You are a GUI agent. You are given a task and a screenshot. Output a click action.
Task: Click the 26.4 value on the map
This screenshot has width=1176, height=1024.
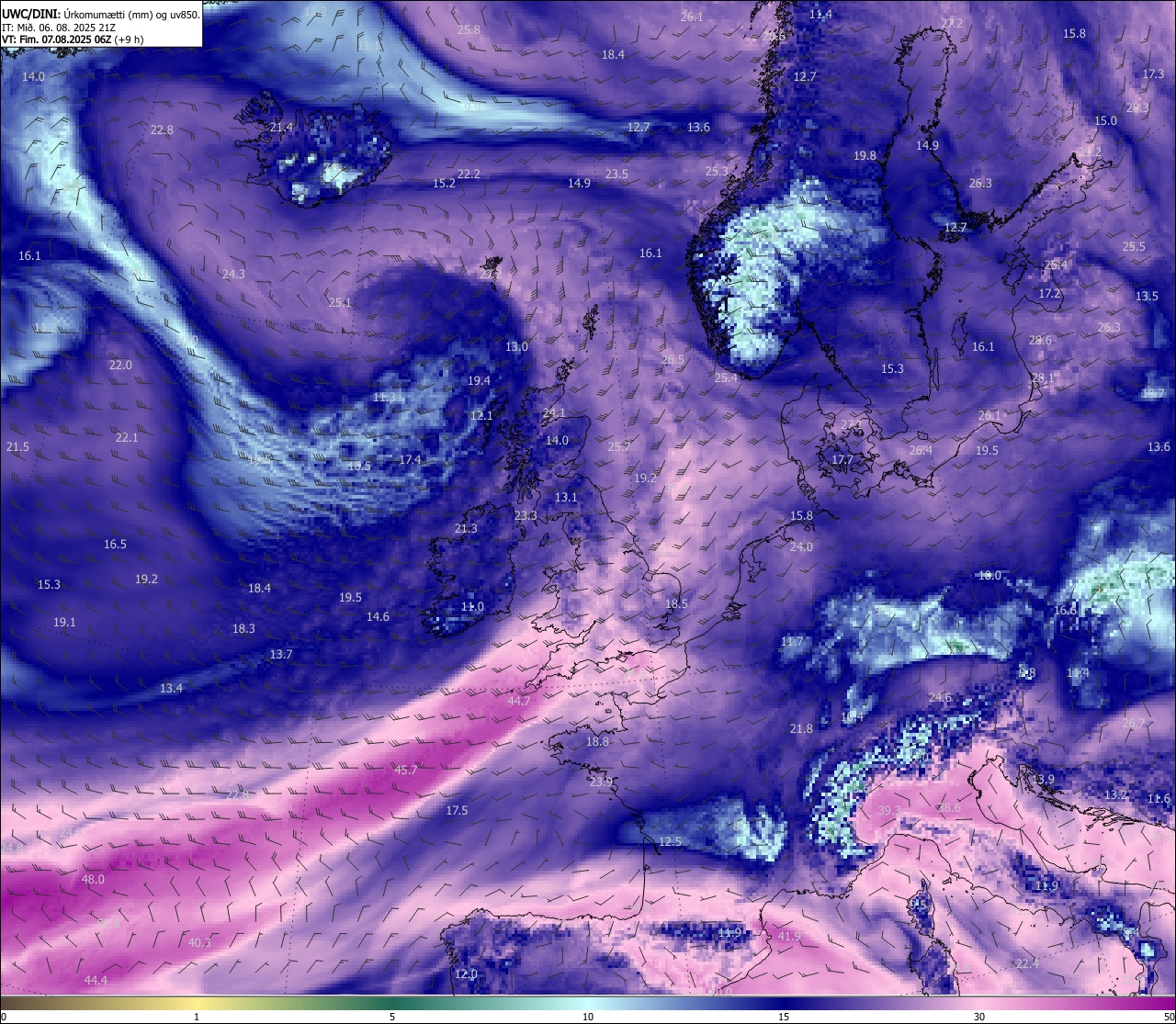coord(921,450)
